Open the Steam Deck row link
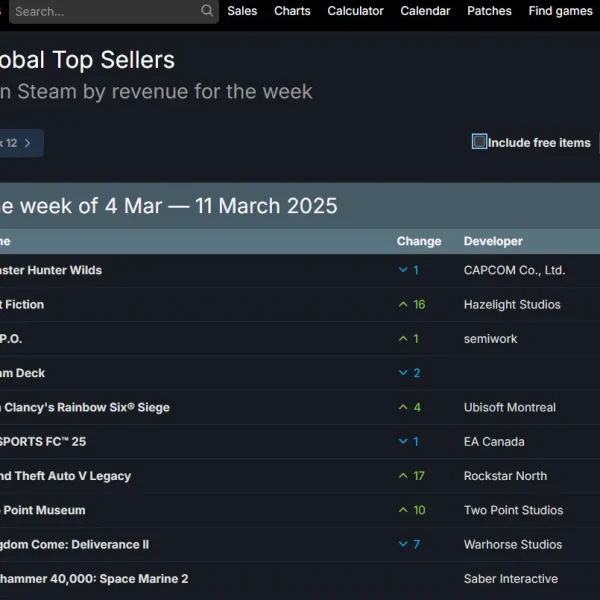 23,373
